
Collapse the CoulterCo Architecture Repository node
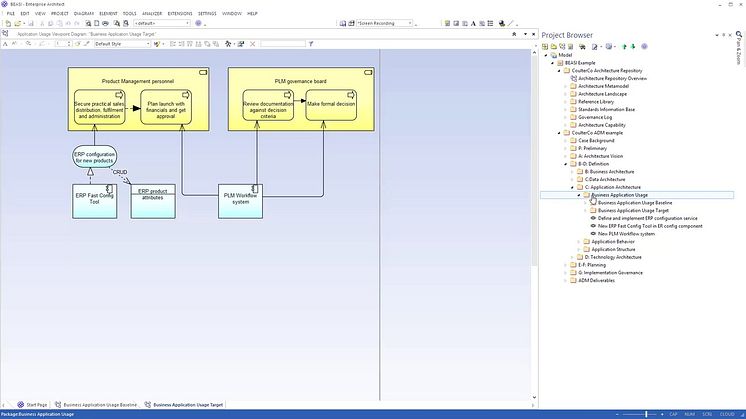pos(559,71)
